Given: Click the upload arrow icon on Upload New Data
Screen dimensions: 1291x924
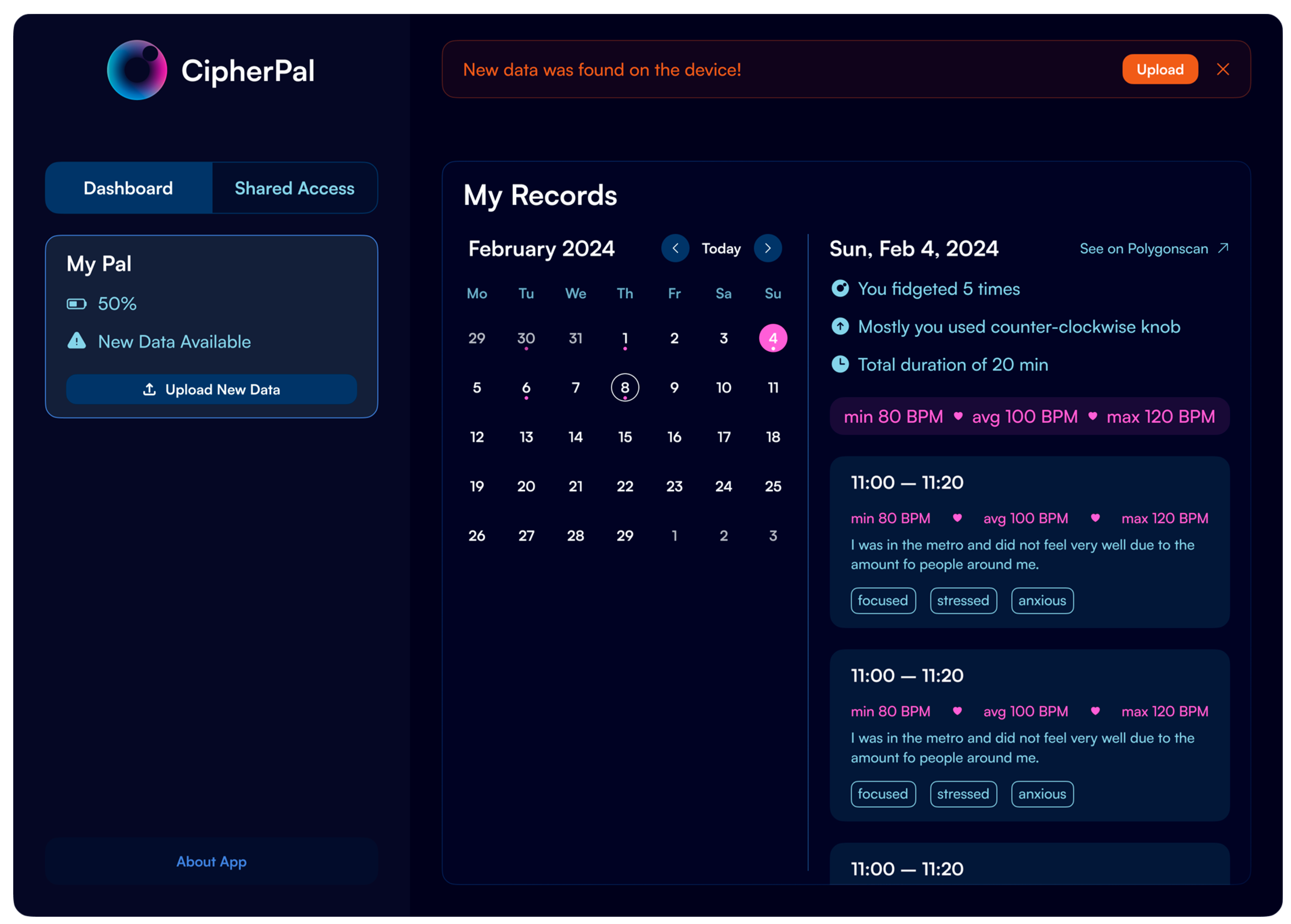Looking at the screenshot, I should coord(150,389).
